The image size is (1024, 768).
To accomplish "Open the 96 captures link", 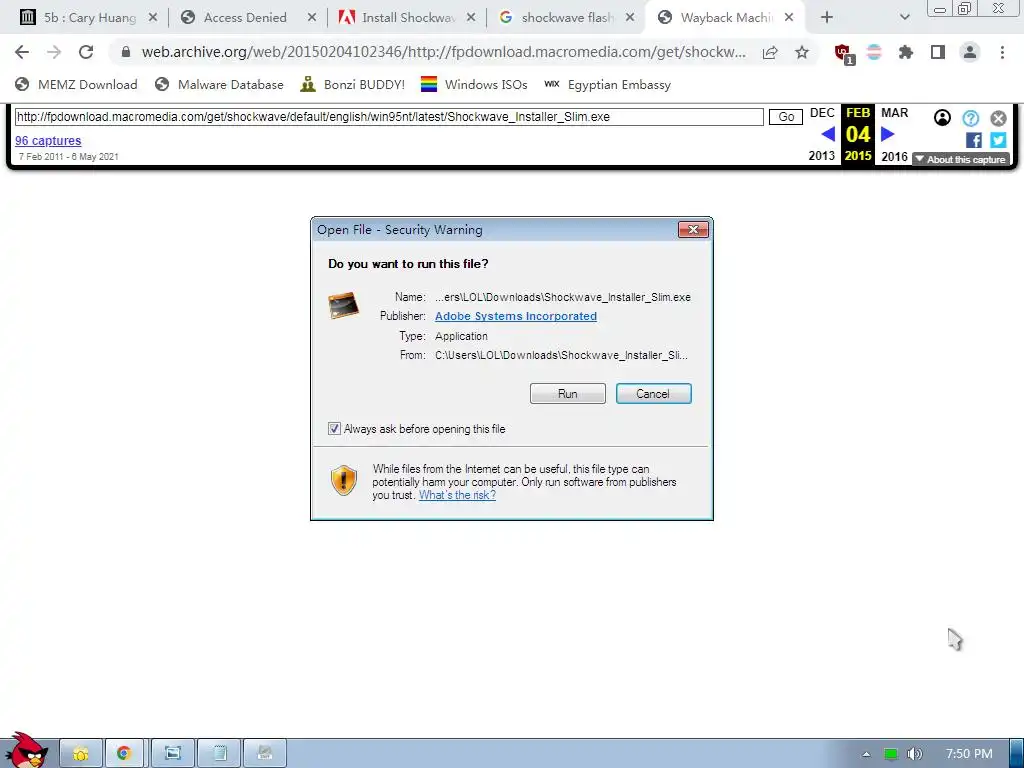I will point(48,140).
